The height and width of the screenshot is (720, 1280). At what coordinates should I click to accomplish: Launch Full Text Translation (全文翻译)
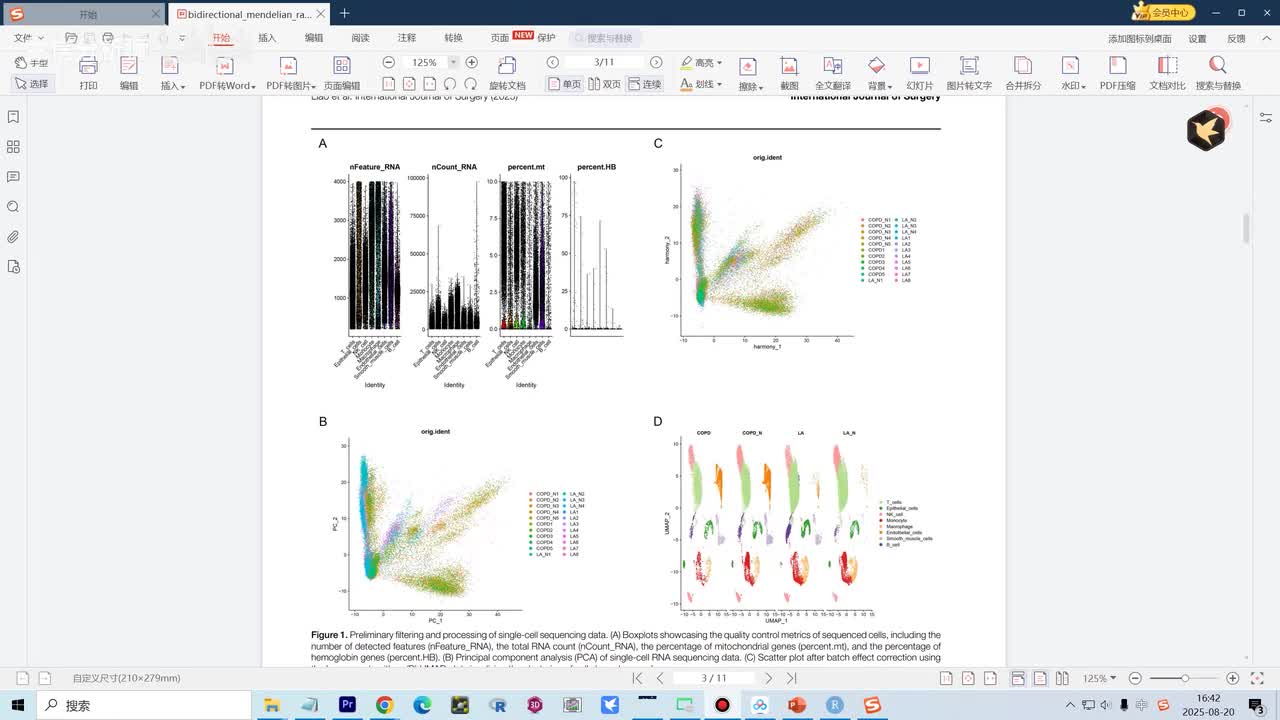(832, 74)
